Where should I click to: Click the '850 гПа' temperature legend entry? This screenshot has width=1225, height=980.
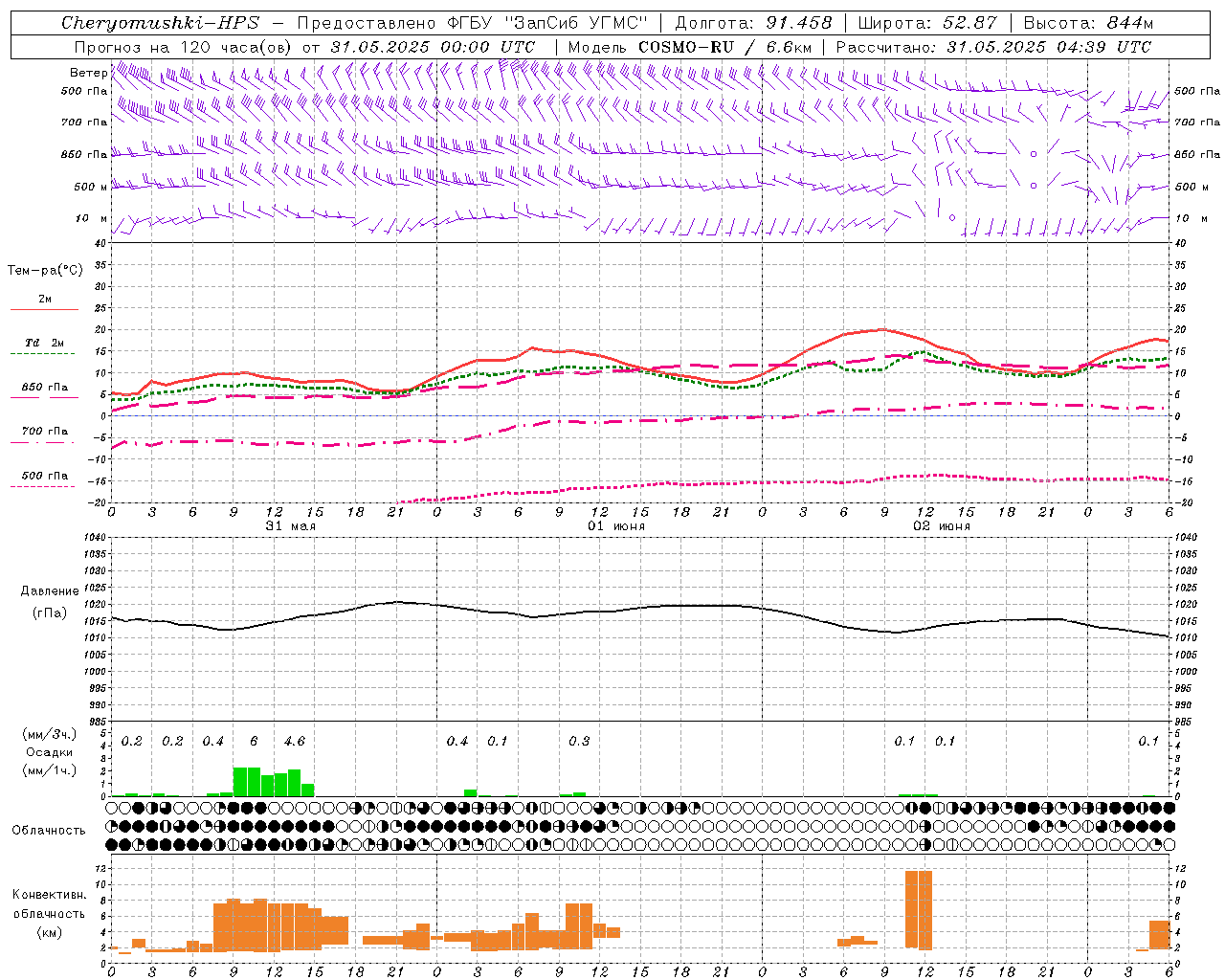click(45, 387)
